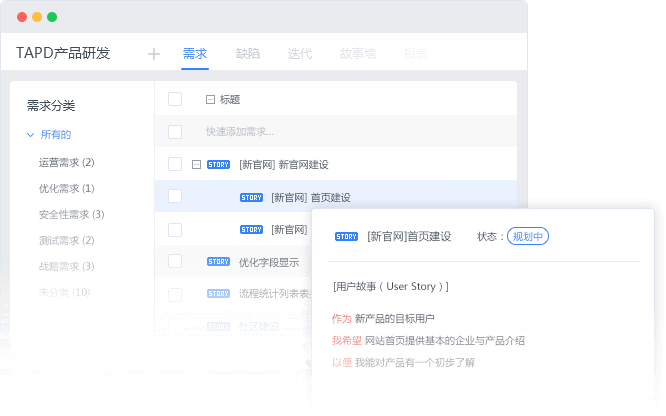Viewport: 666px width, 416px height.
Task: Click the STORY badge of 首页建设 row
Action: [x=251, y=198]
